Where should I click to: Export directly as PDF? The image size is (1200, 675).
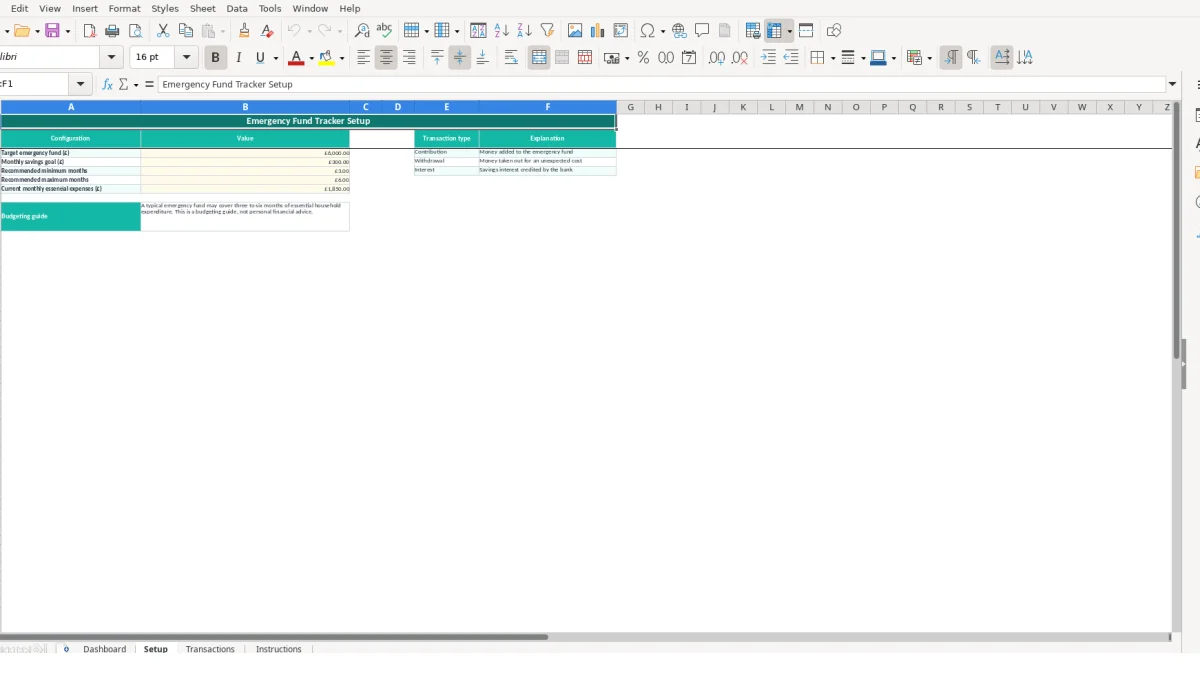click(90, 31)
